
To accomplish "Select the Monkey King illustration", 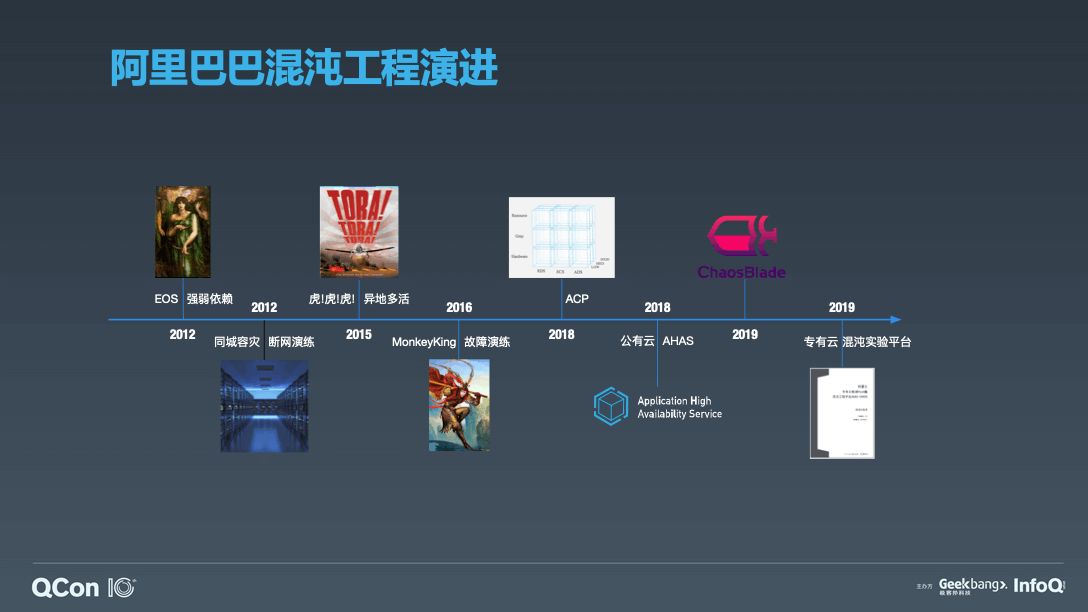I will point(459,405).
